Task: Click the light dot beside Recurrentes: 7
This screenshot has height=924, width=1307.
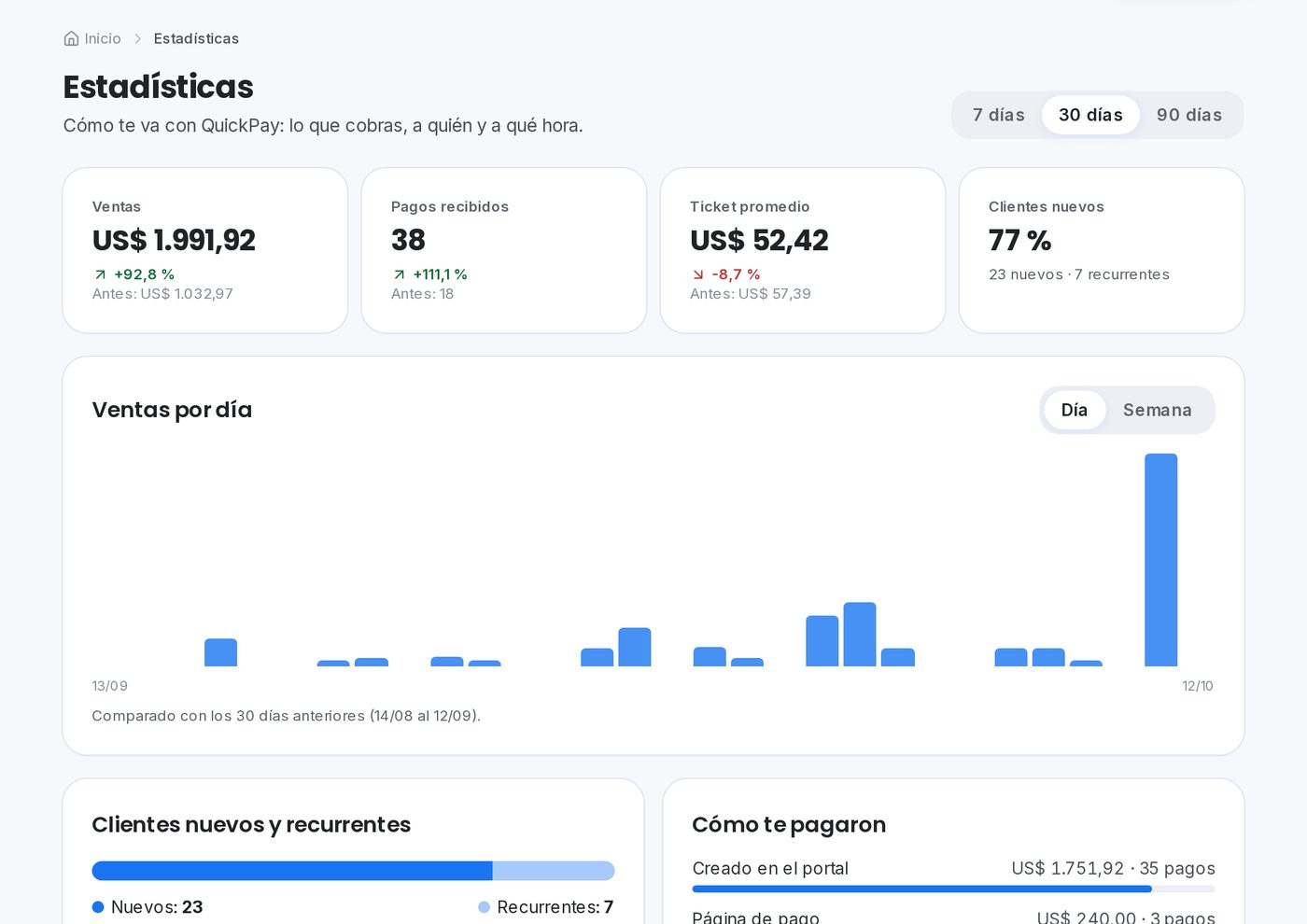Action: tap(484, 907)
